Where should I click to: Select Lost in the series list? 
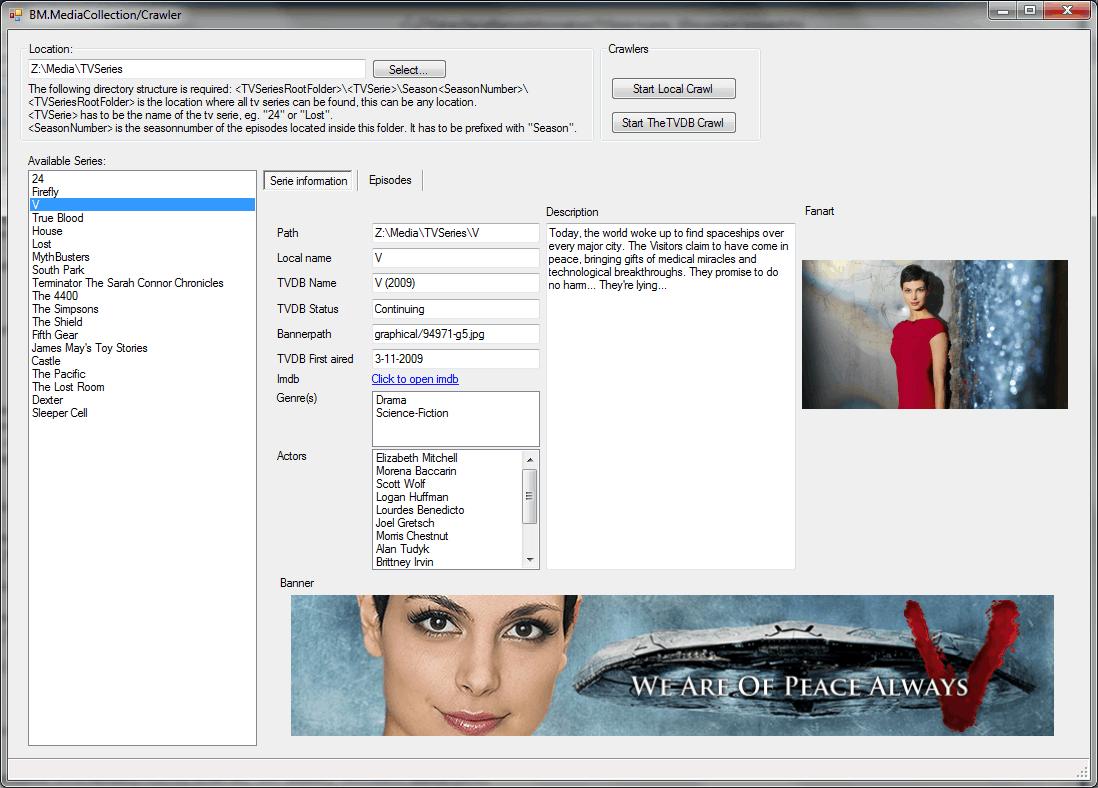[x=142, y=244]
